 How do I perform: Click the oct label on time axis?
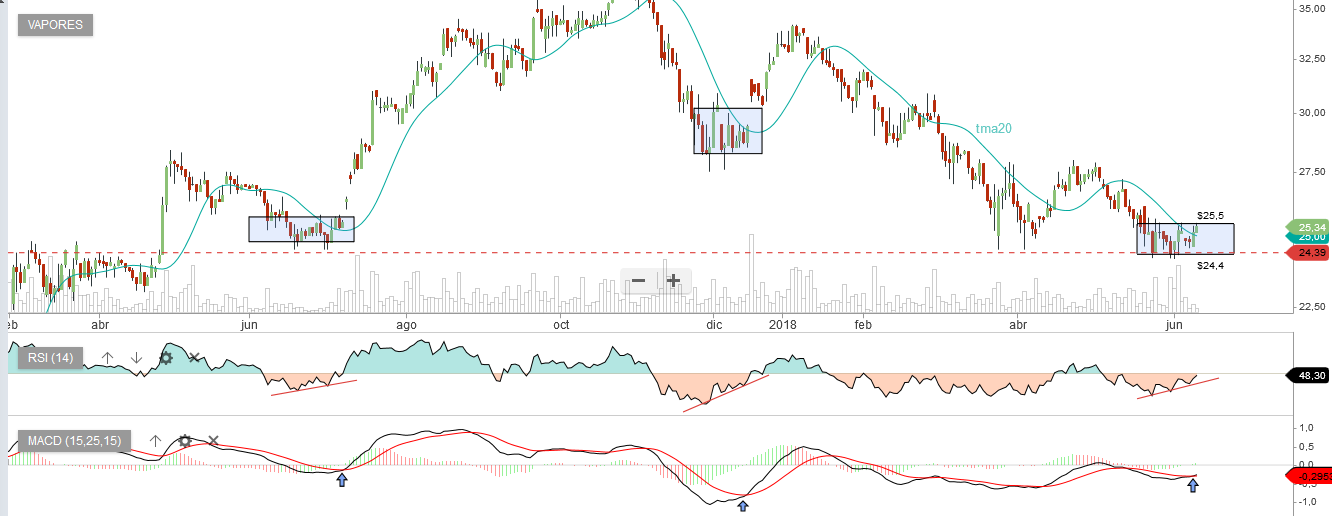[561, 325]
